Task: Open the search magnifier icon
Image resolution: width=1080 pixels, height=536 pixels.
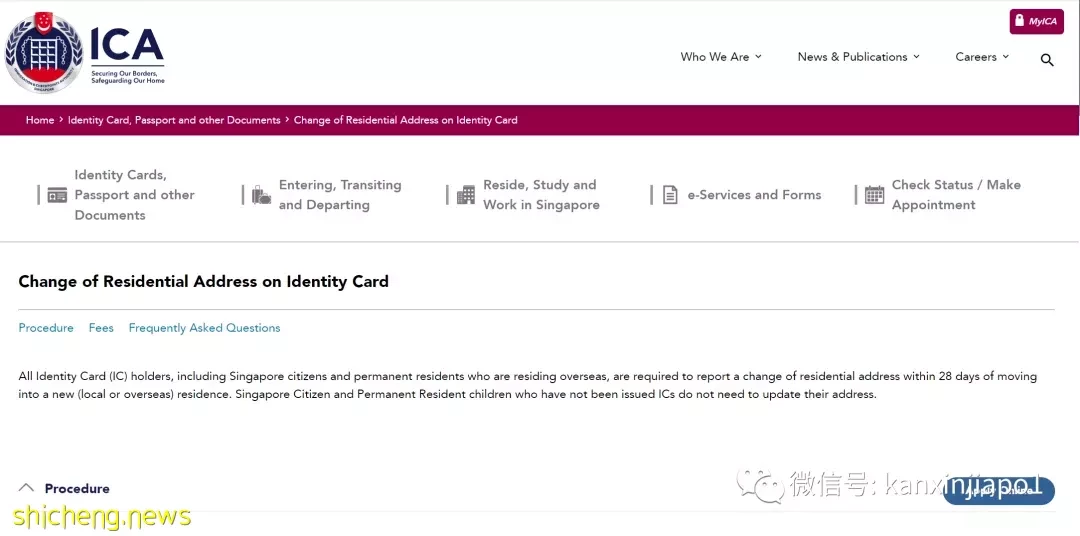Action: coord(1047,60)
